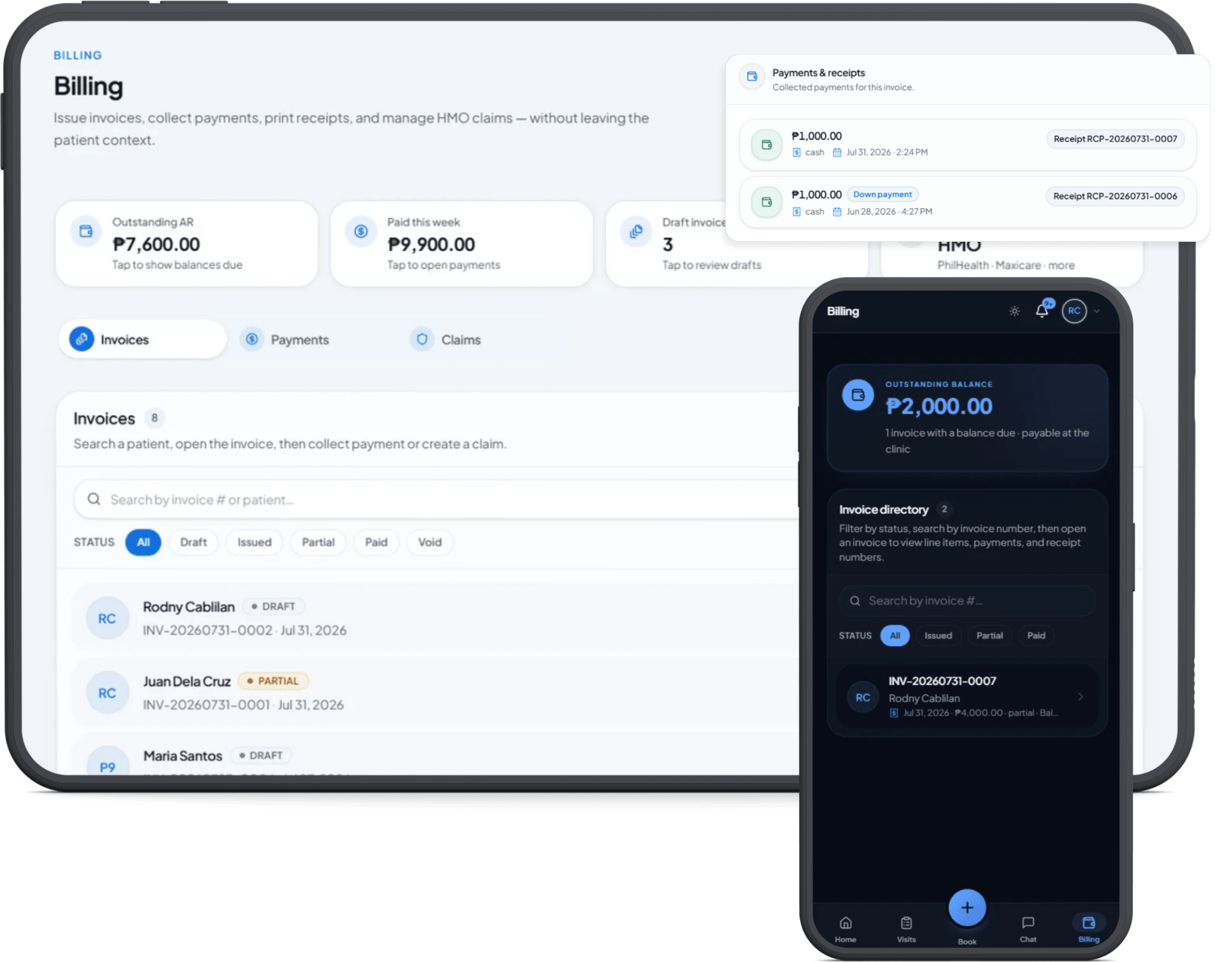Open Home in phone bottom navigation

click(x=846, y=929)
